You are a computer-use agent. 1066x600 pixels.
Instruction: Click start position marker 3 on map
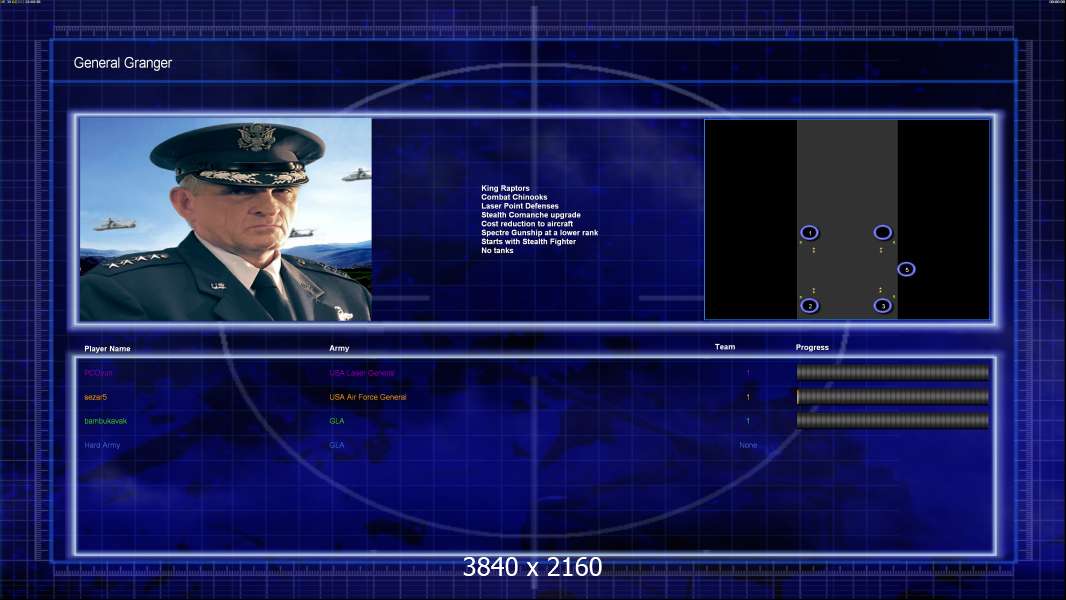click(882, 306)
